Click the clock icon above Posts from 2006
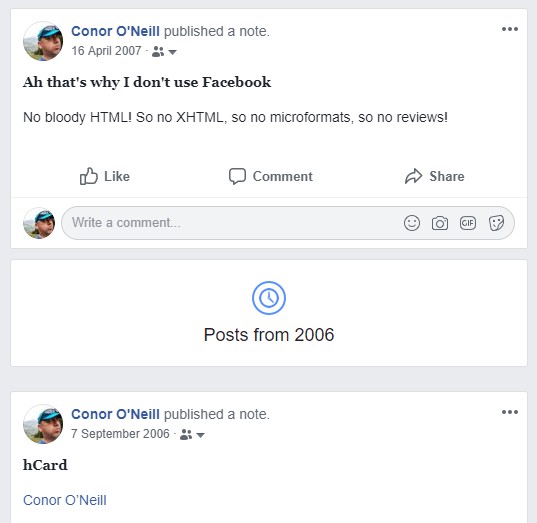Viewport: 537px width, 523px height. pos(269,298)
